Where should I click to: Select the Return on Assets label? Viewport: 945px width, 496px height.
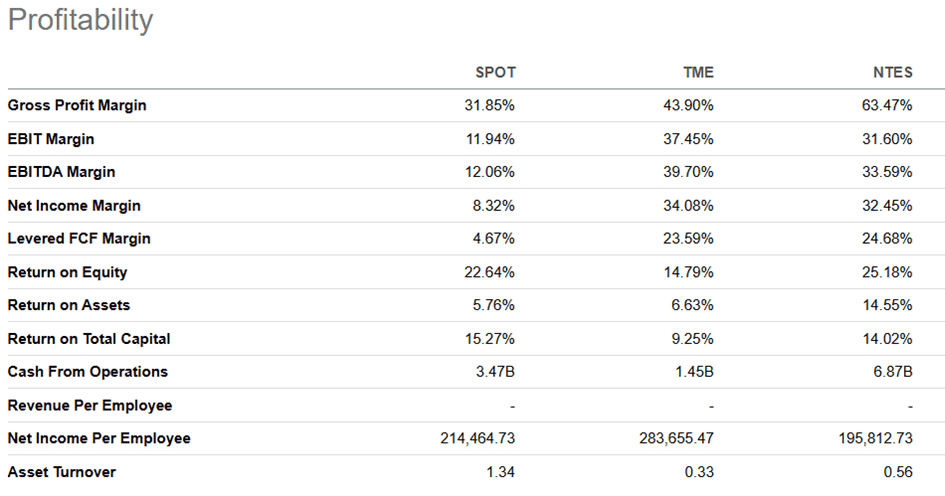(68, 305)
